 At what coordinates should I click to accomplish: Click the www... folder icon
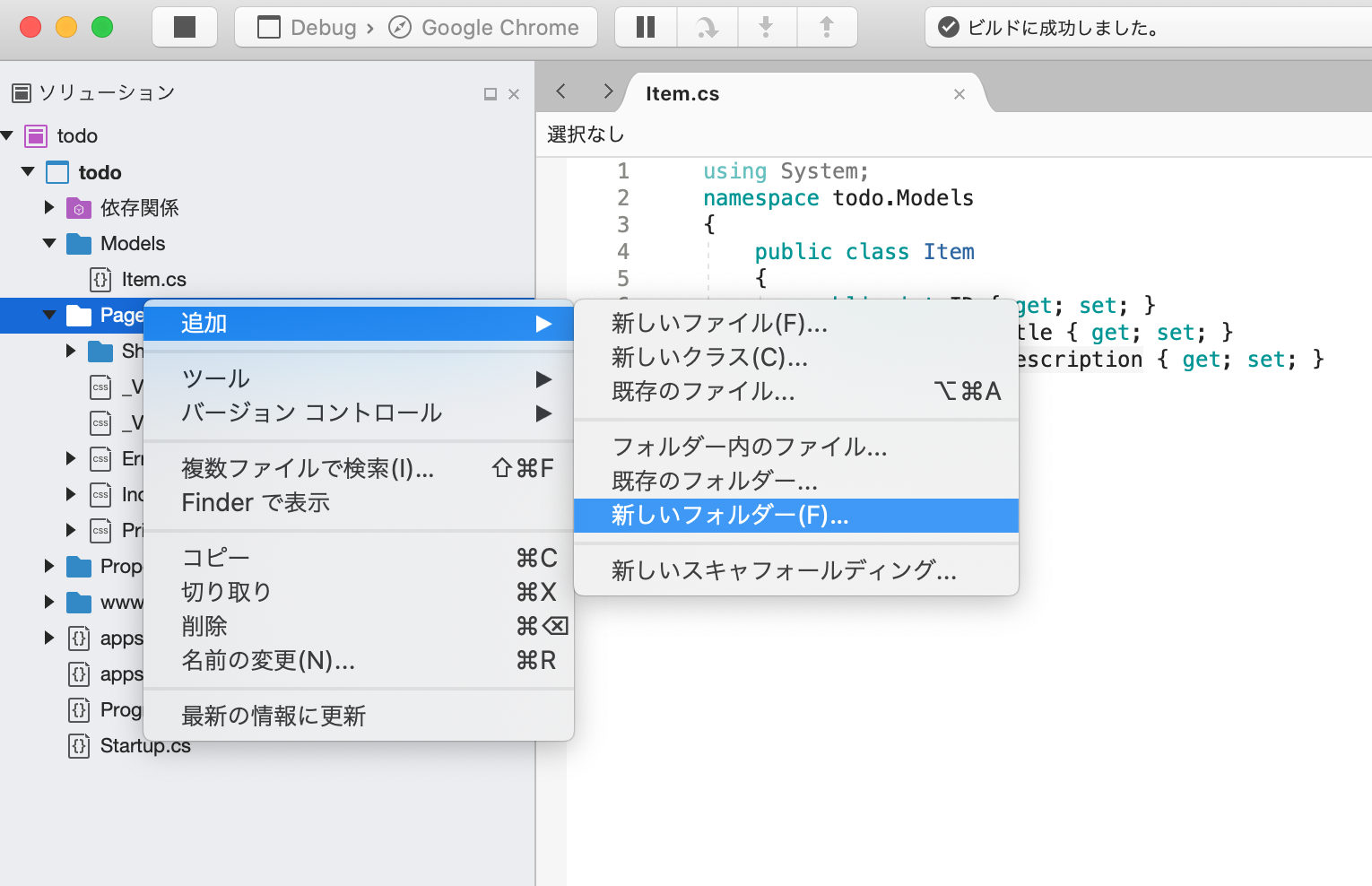(79, 603)
